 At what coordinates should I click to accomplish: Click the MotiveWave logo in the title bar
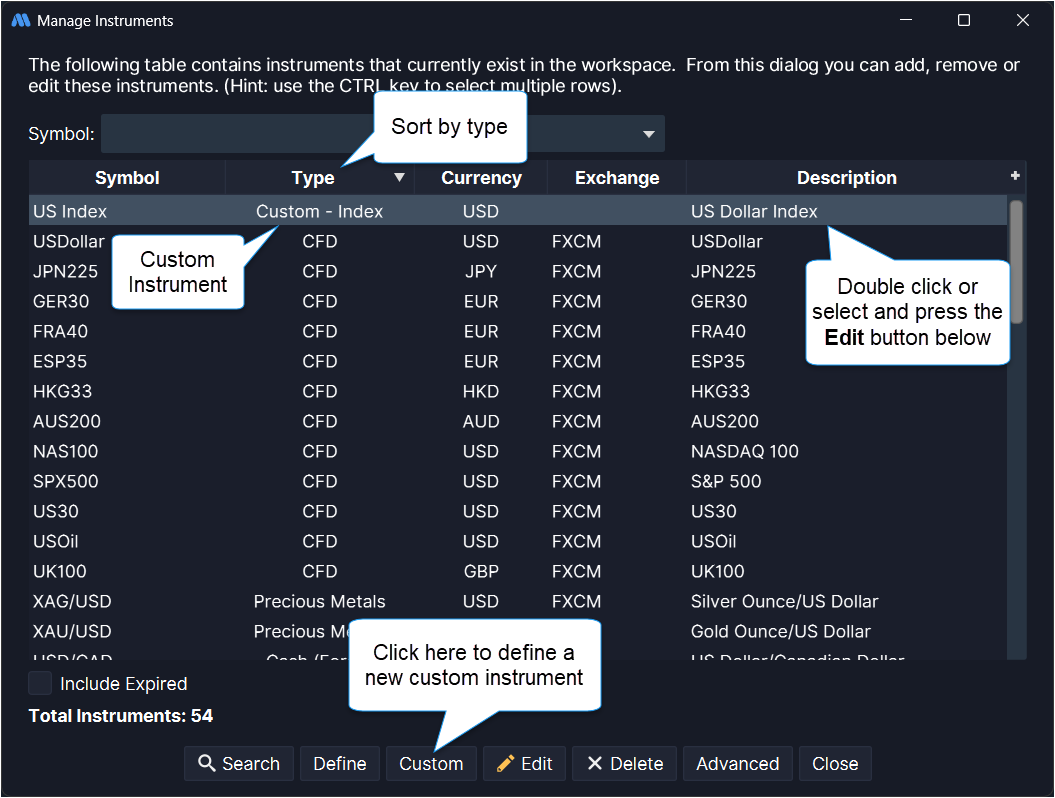tap(20, 20)
